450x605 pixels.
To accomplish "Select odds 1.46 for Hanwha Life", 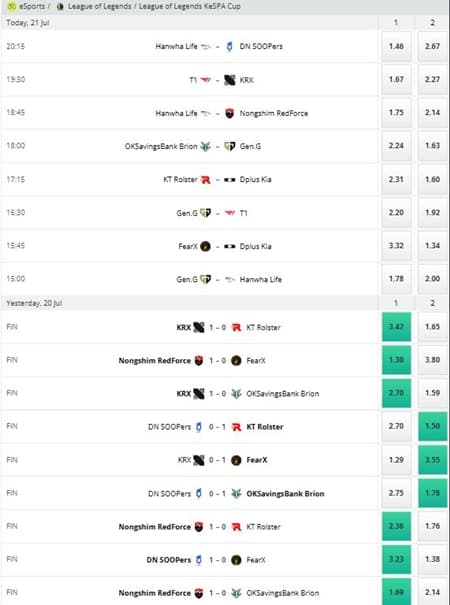I will click(396, 46).
